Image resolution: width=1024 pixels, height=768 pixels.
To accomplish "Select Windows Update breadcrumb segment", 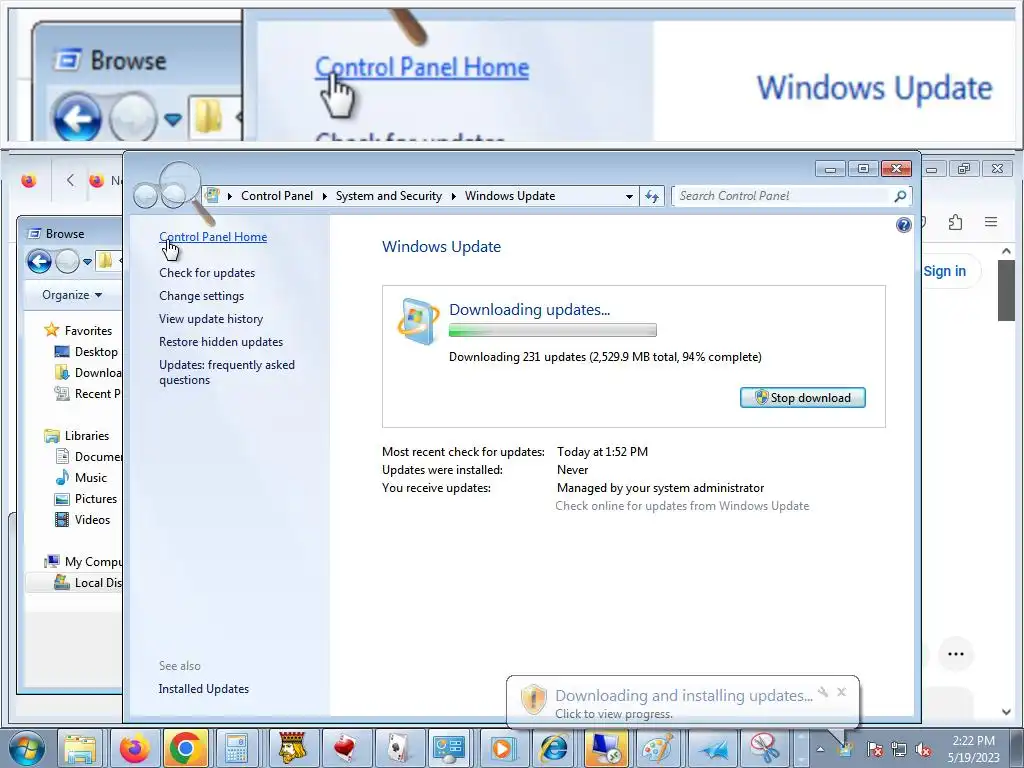I will (510, 196).
